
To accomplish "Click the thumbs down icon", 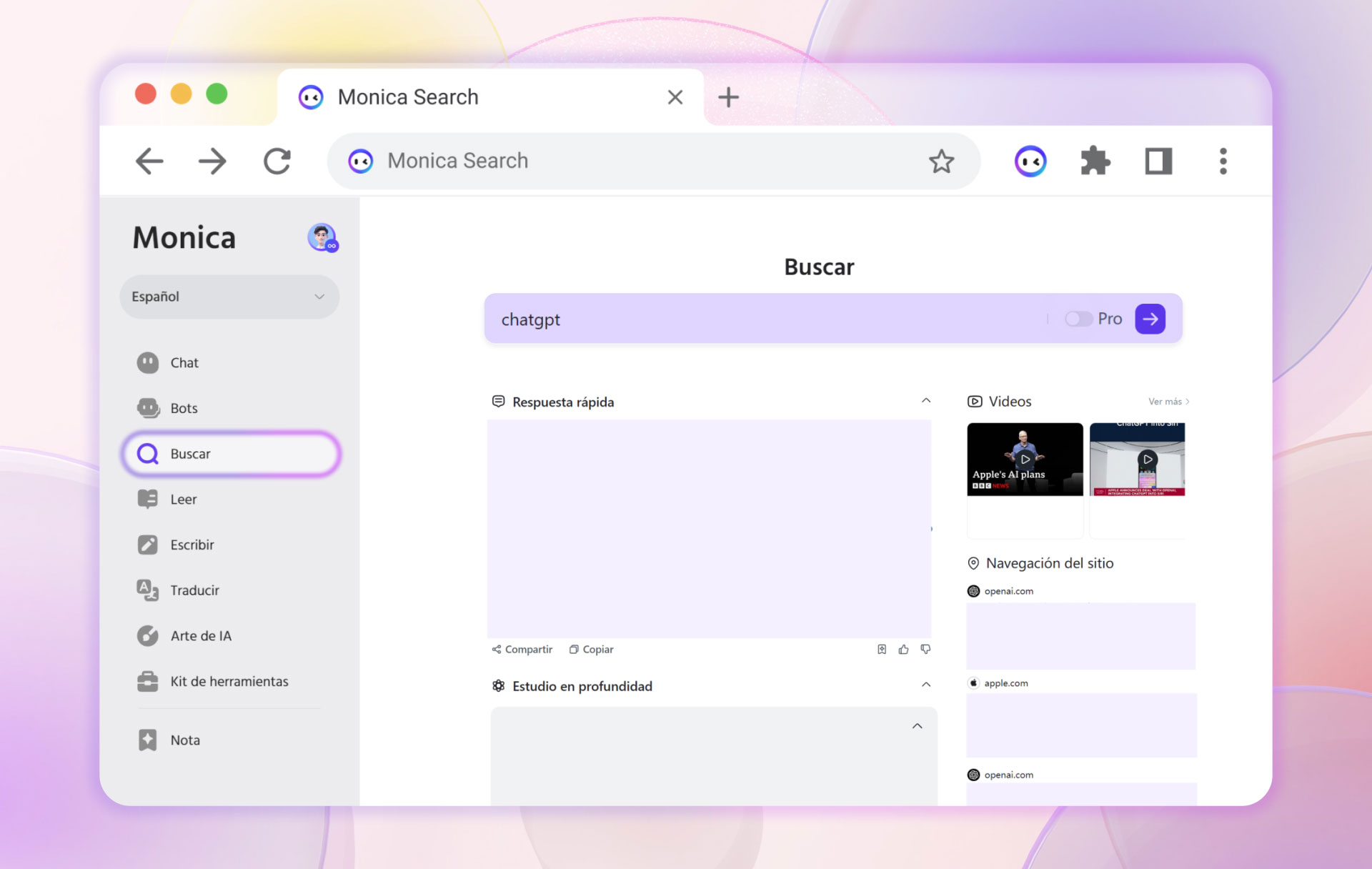I will click(925, 649).
